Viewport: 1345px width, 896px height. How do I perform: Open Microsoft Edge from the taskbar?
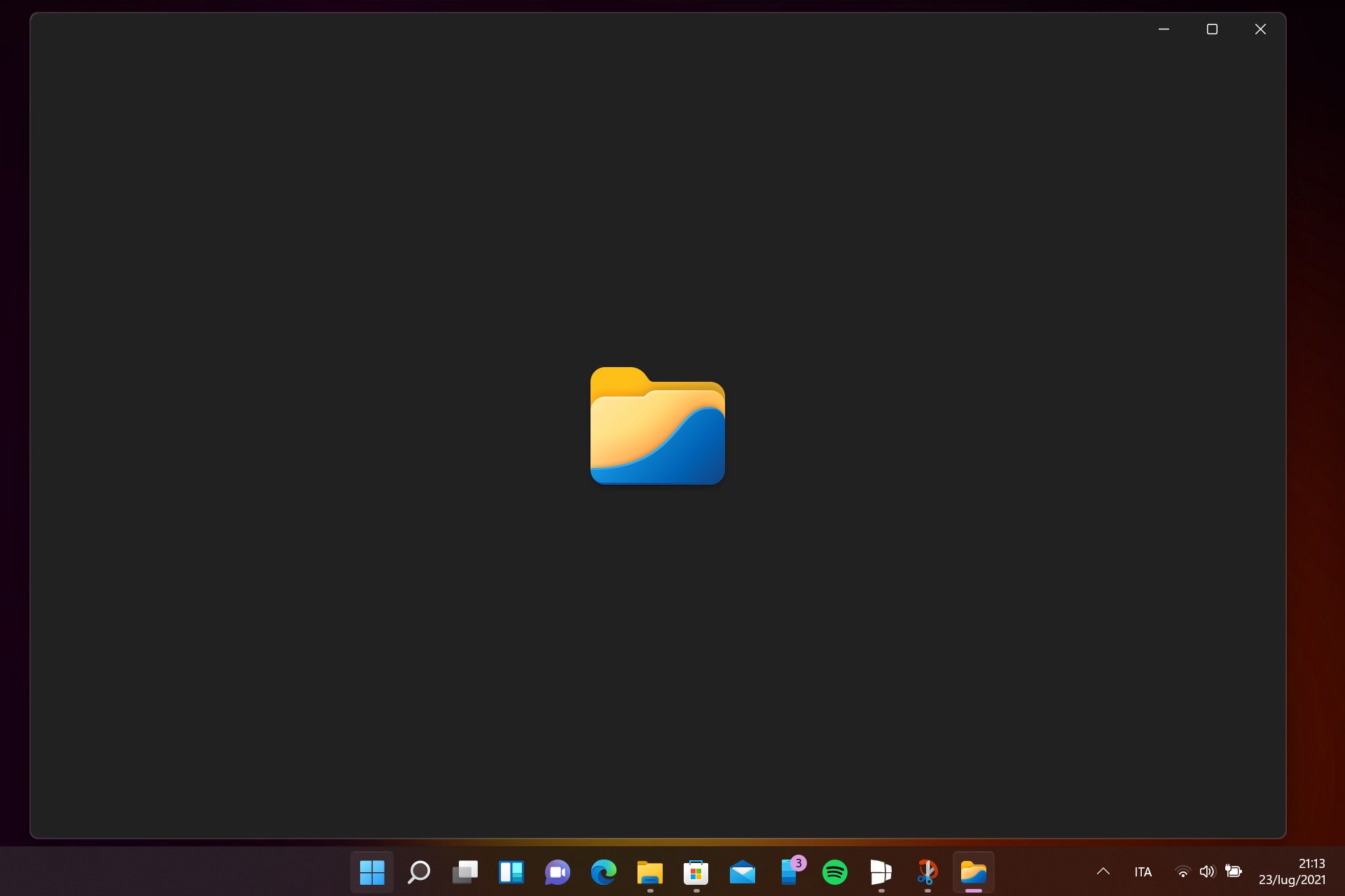click(603, 872)
